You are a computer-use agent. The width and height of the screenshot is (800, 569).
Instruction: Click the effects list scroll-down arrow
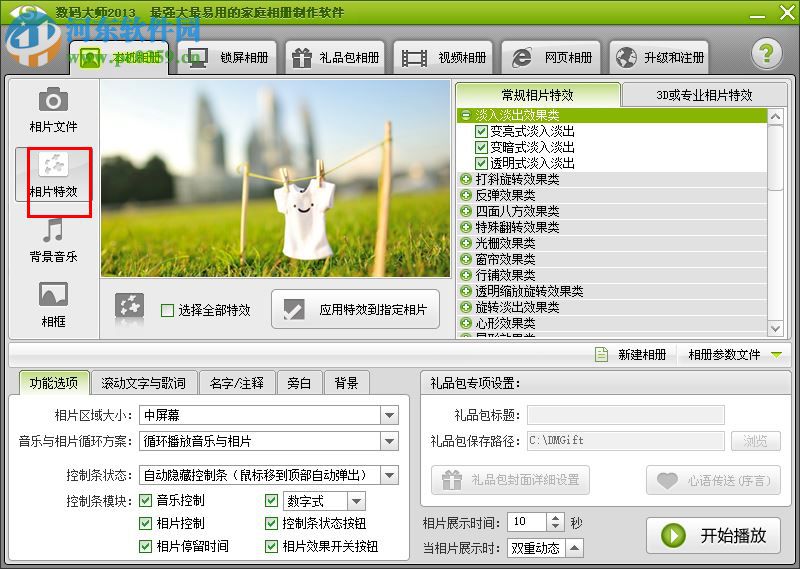tap(775, 329)
